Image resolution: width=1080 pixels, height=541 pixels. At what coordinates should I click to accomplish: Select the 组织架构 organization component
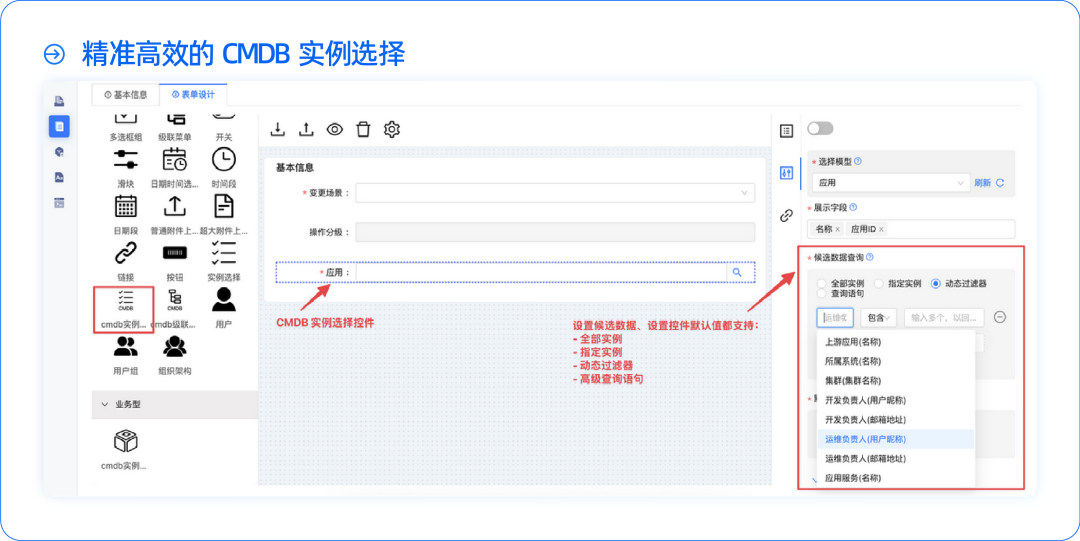pyautogui.click(x=174, y=346)
